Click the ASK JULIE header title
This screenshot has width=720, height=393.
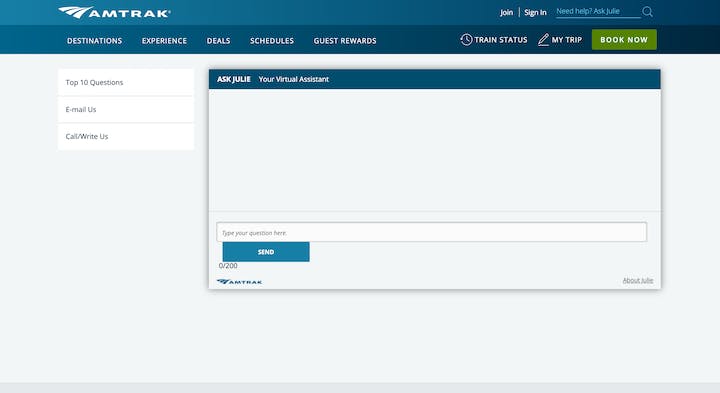(234, 79)
